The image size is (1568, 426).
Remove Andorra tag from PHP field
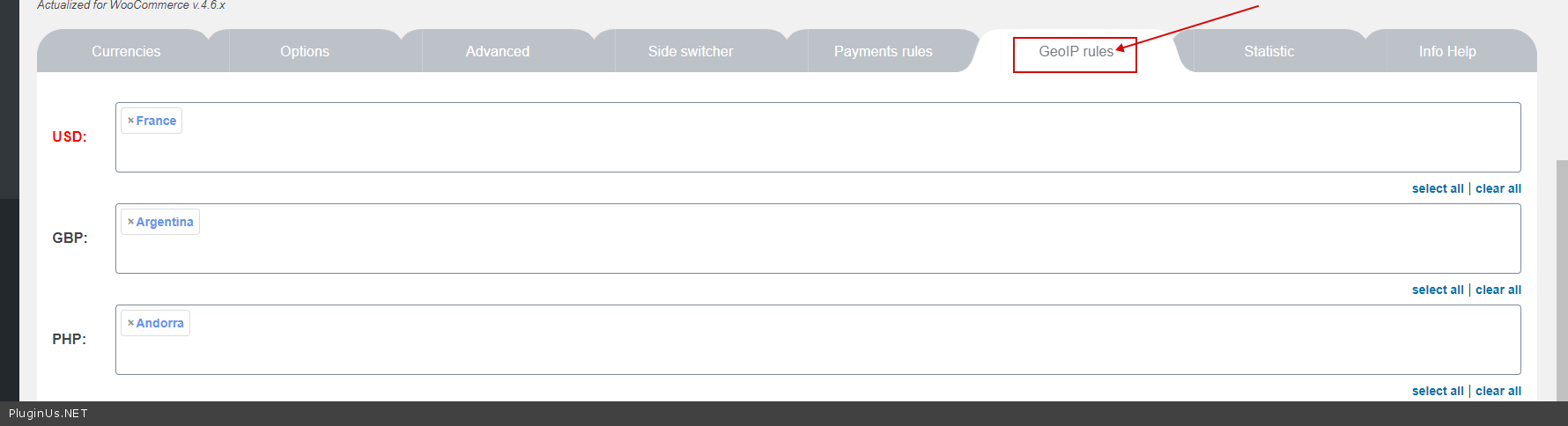[x=130, y=323]
